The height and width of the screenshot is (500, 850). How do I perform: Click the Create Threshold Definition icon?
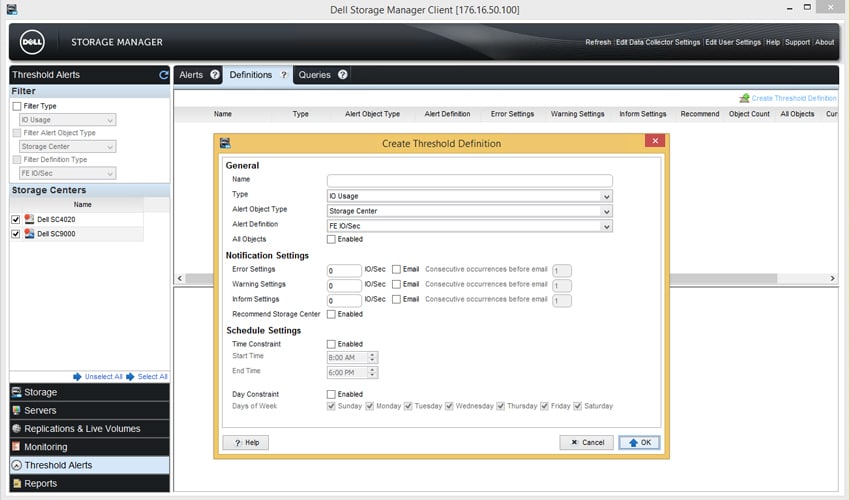pos(744,98)
